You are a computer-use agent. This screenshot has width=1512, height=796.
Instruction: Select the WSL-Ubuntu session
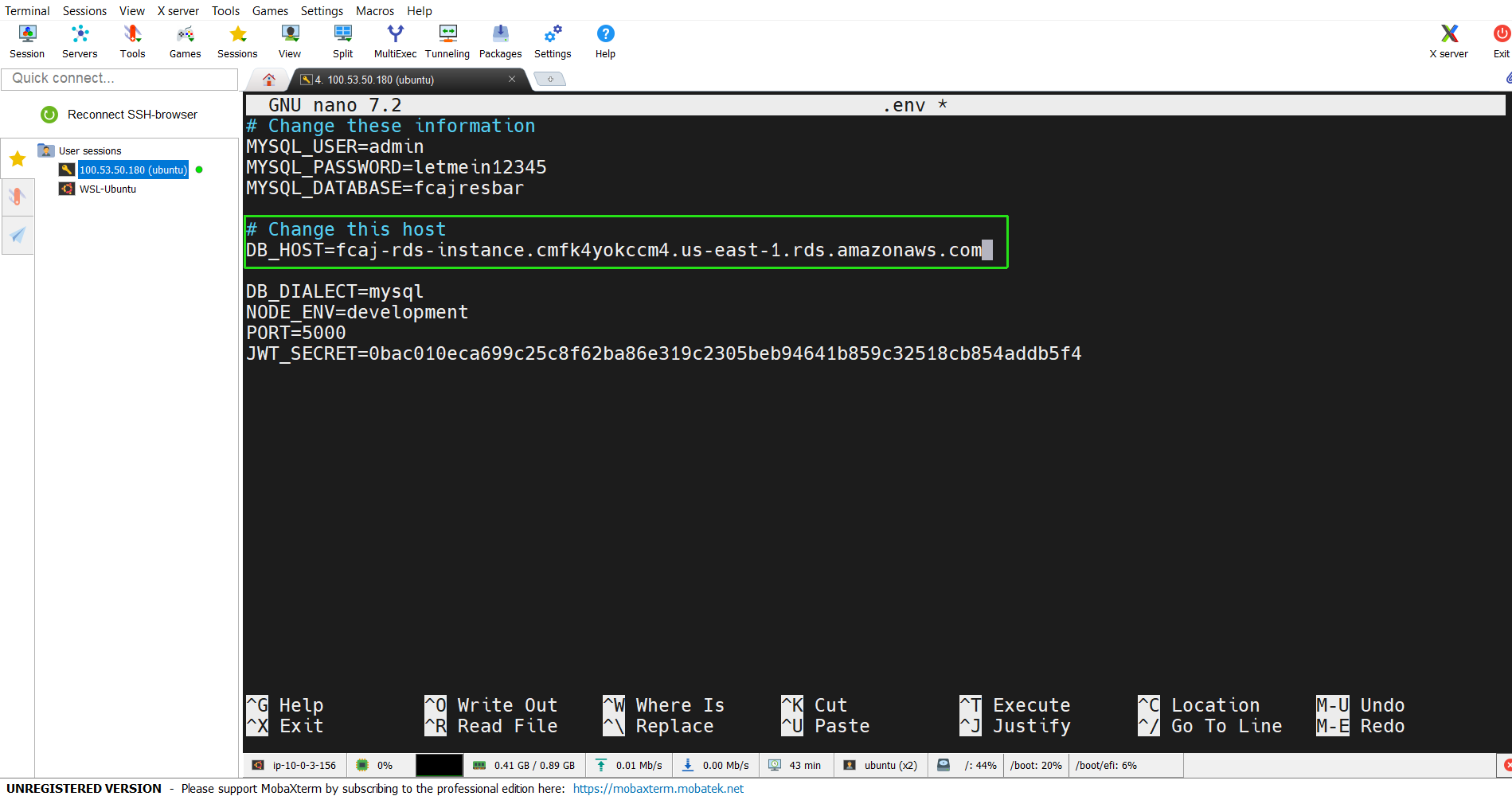tap(107, 189)
